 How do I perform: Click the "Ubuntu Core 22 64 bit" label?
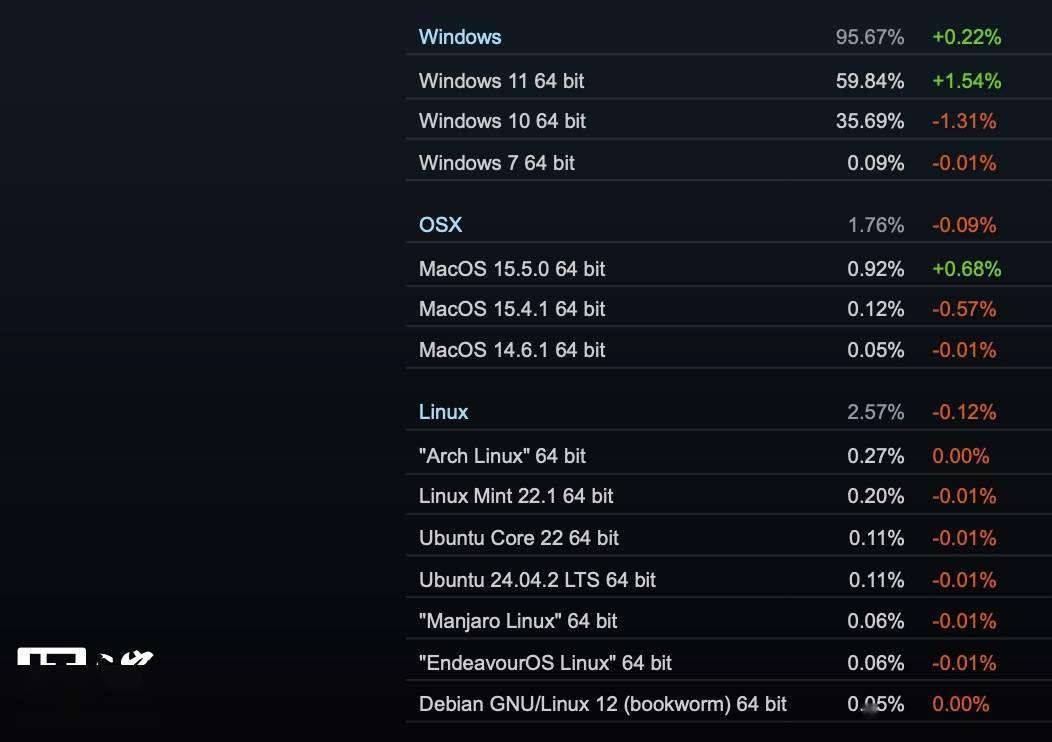pos(519,538)
